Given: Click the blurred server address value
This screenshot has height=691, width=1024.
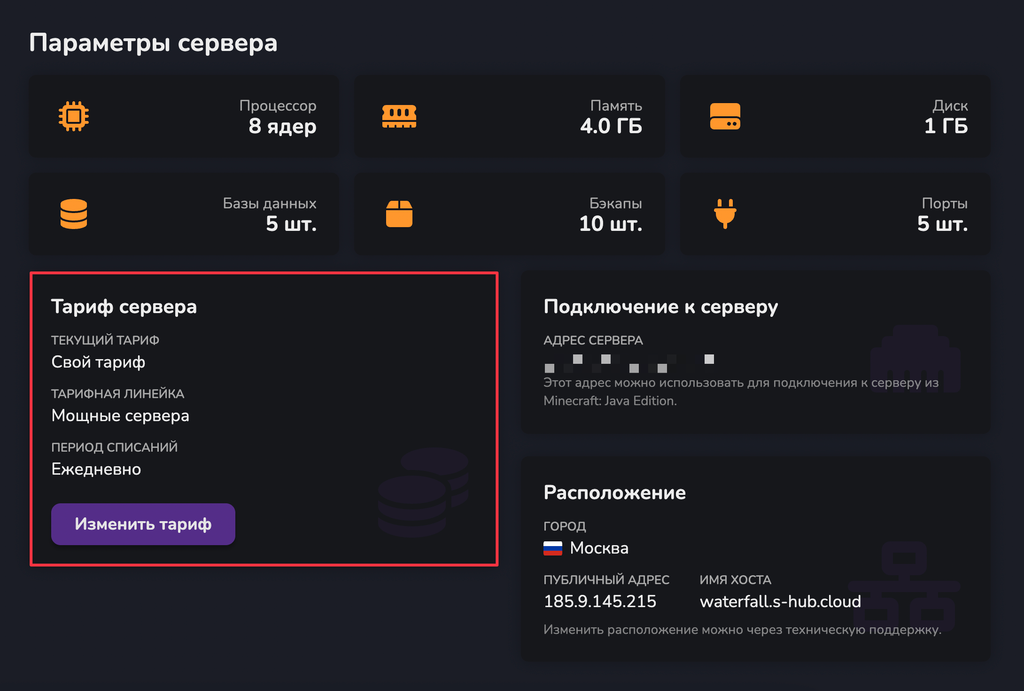Looking at the screenshot, I should tap(630, 360).
